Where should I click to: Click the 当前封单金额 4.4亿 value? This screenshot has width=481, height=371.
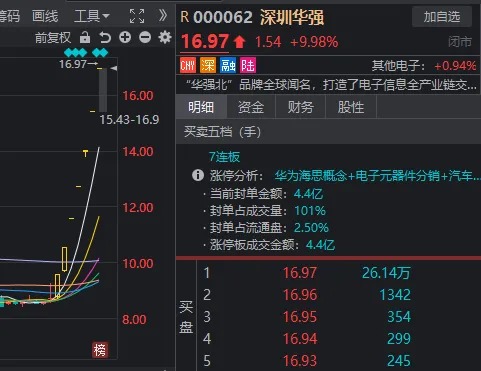(x=308, y=194)
